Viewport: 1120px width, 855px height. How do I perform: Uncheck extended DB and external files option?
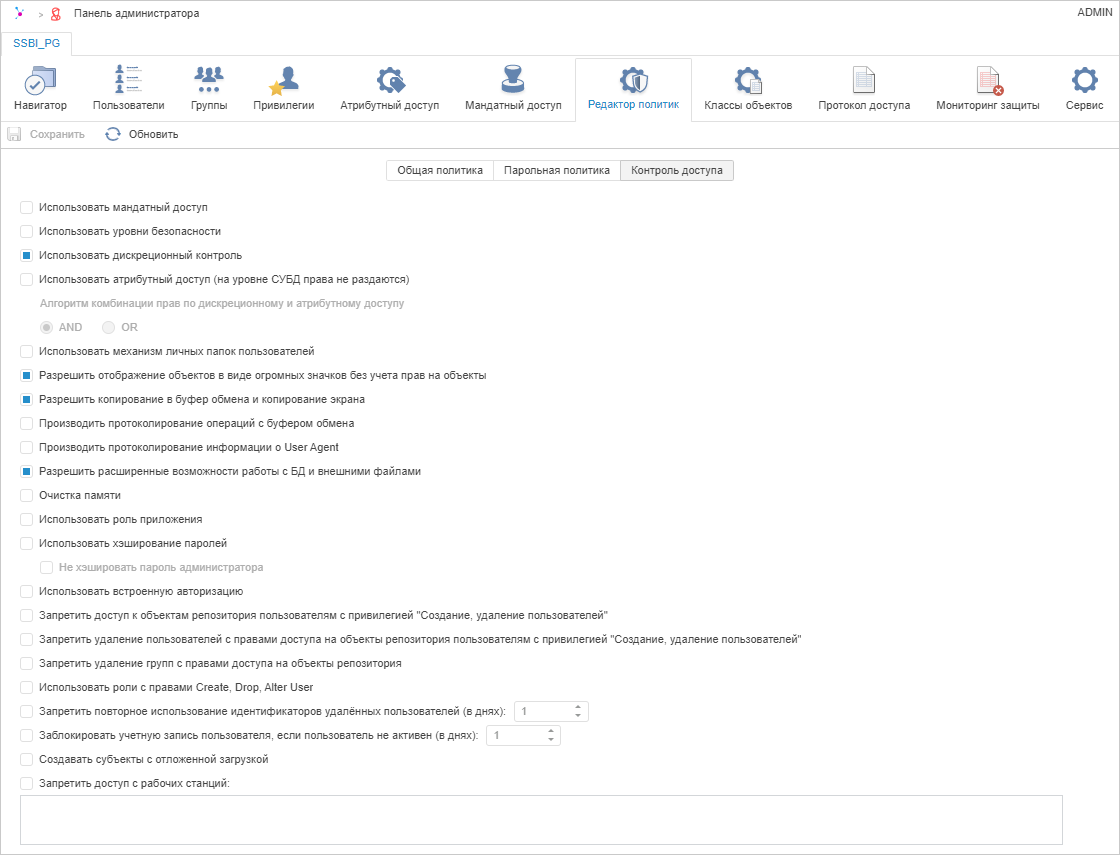26,471
